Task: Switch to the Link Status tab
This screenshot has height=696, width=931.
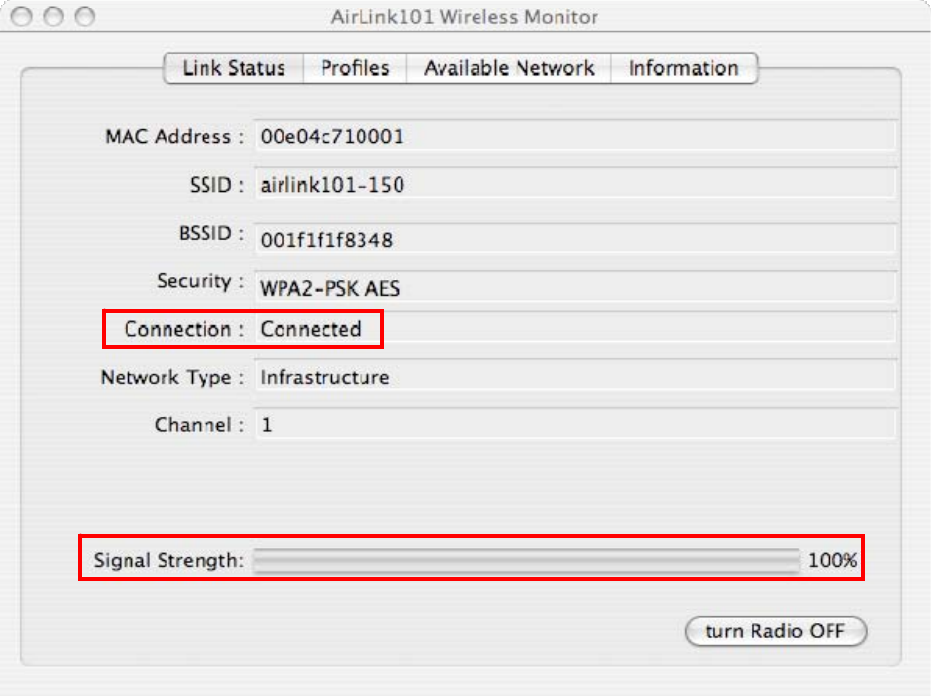Action: (234, 68)
